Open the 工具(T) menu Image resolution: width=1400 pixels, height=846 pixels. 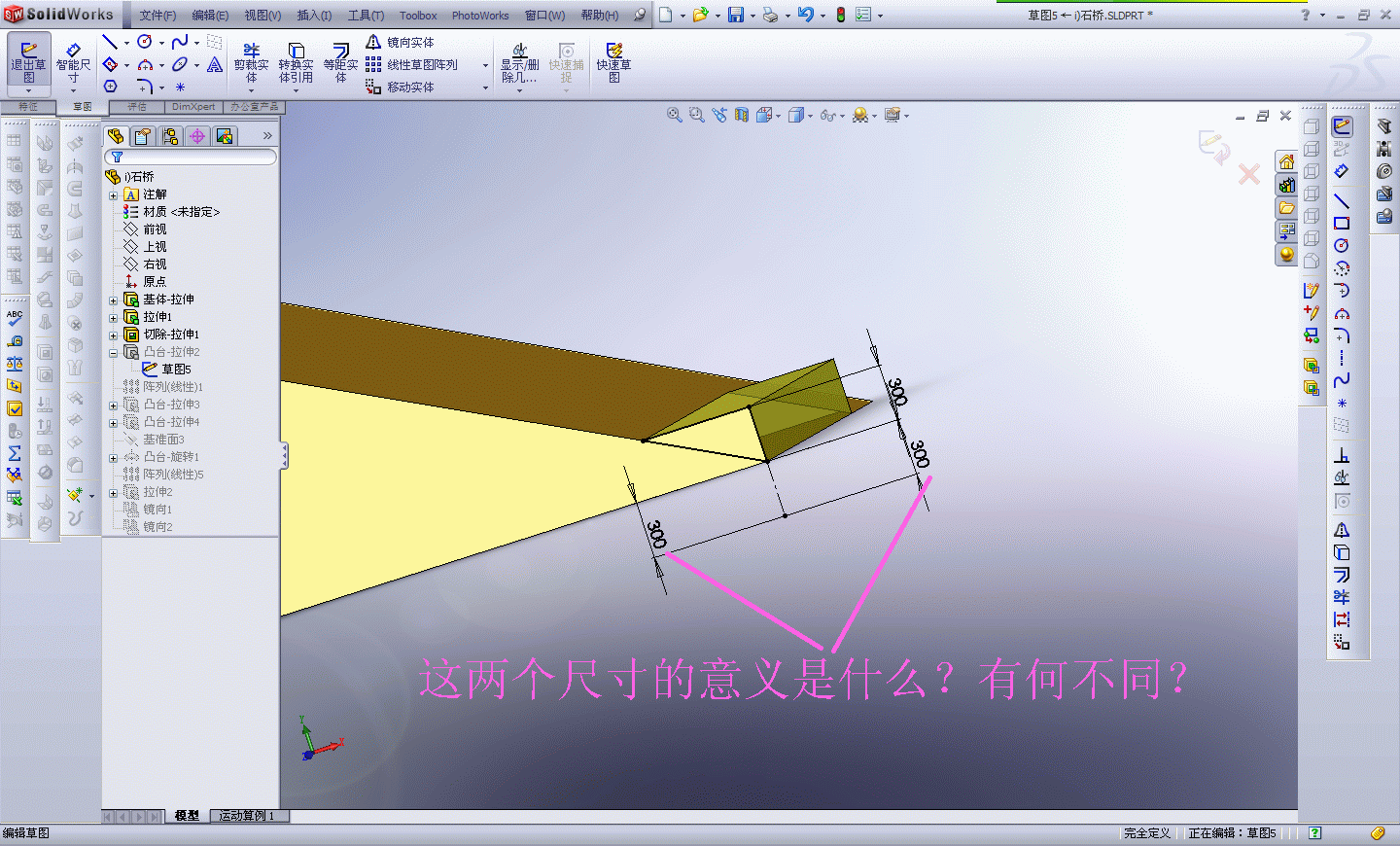pyautogui.click(x=366, y=16)
